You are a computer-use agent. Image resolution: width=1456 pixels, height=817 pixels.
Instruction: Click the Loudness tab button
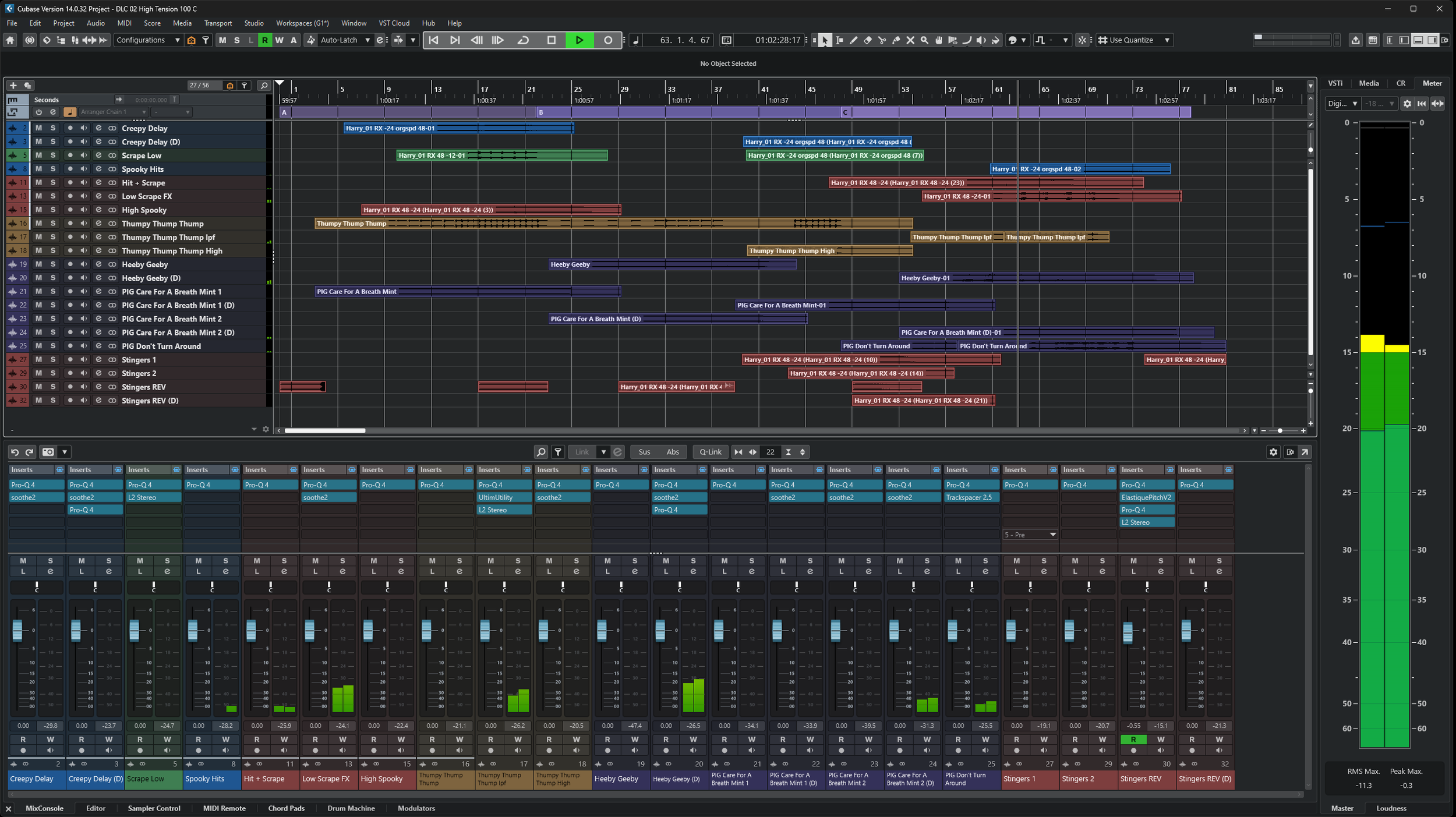coord(1391,808)
